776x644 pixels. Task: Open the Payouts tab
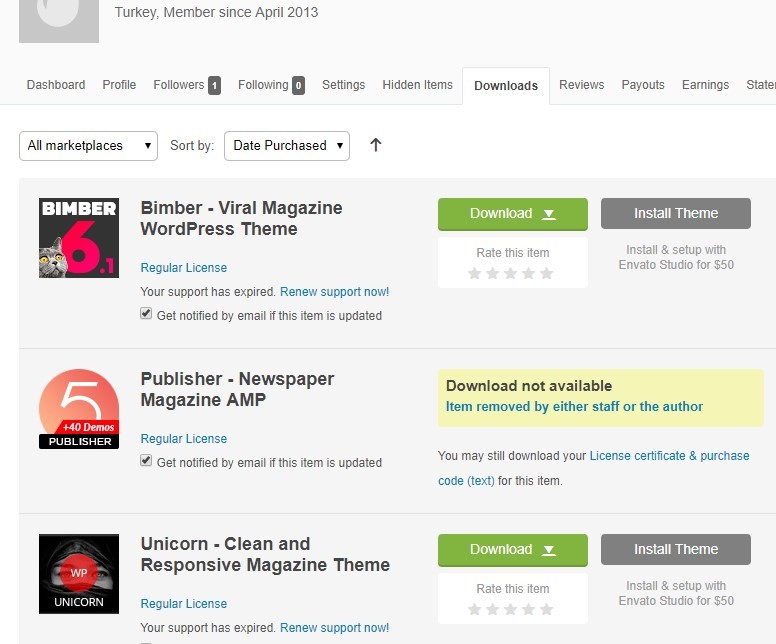coord(643,85)
